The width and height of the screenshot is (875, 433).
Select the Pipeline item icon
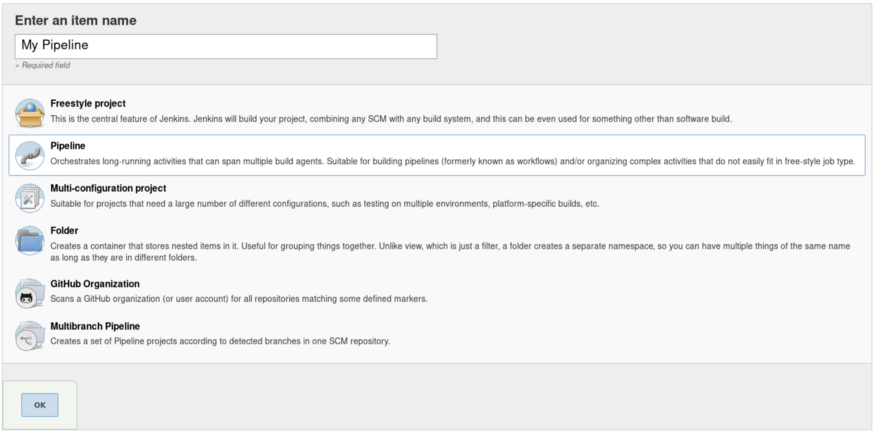(30, 154)
